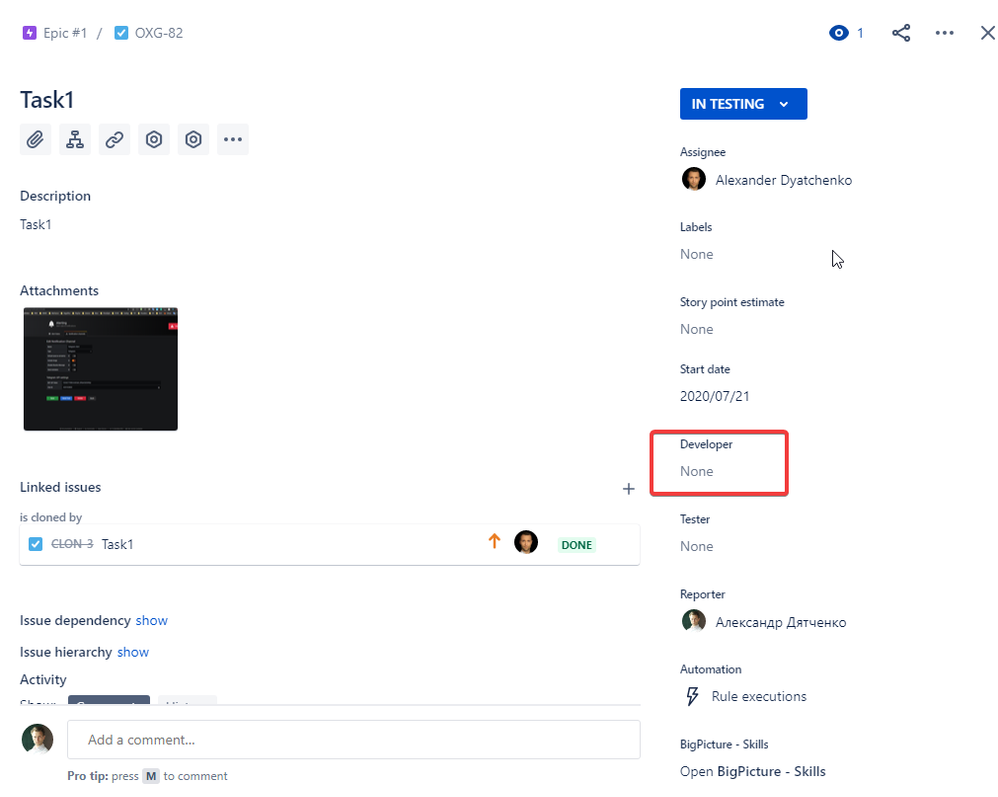Click the first hexagon app icon

click(153, 139)
